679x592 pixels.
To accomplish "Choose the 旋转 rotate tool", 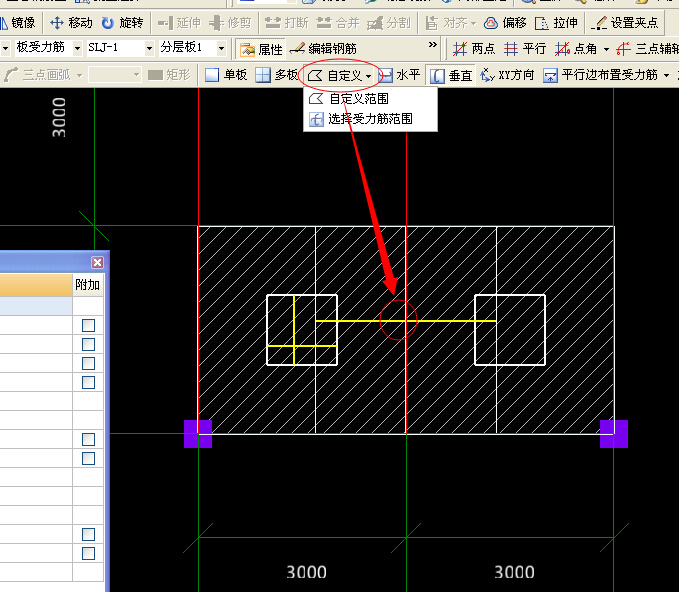I will click(x=123, y=23).
